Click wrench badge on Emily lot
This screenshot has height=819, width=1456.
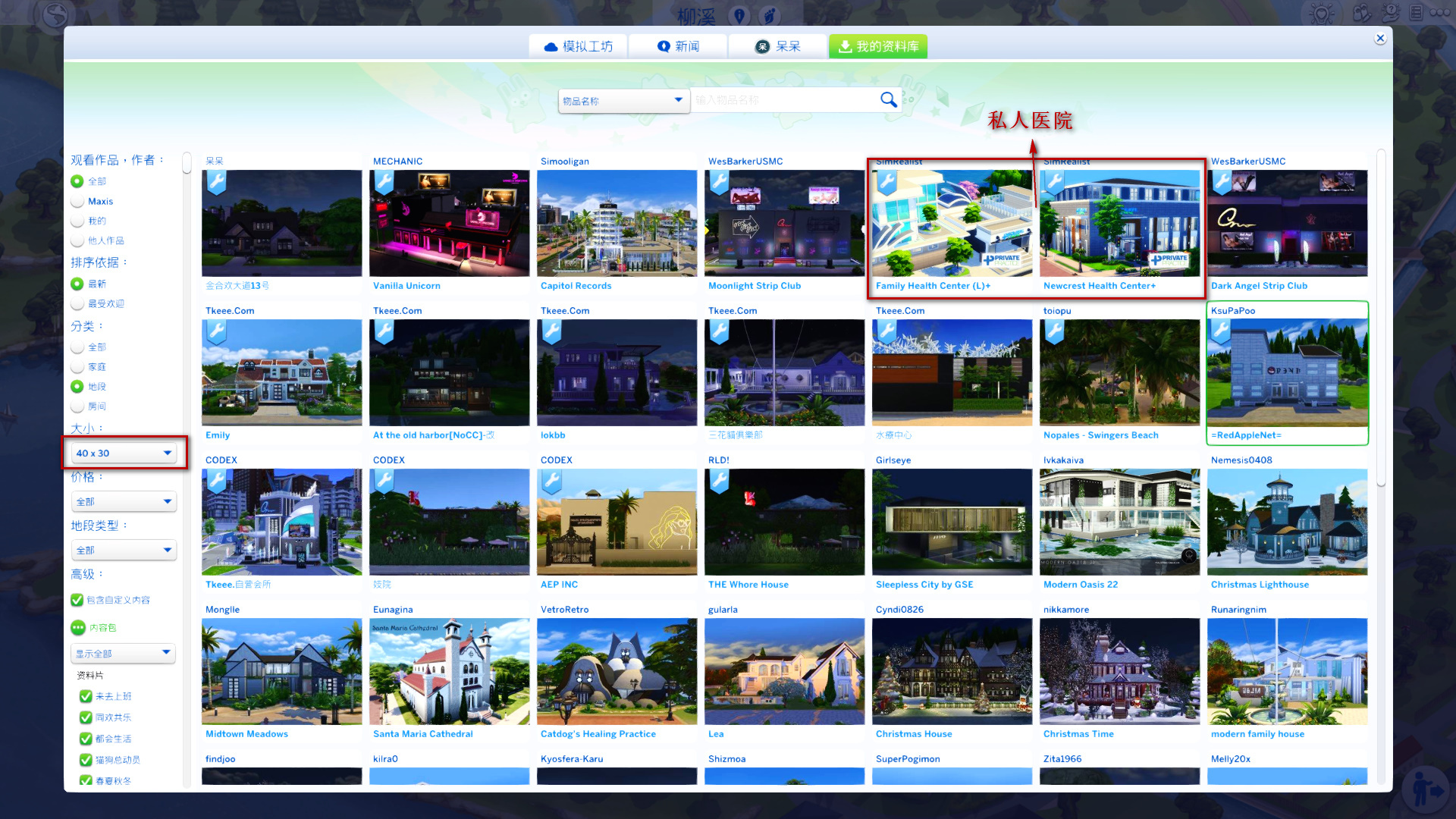[216, 332]
